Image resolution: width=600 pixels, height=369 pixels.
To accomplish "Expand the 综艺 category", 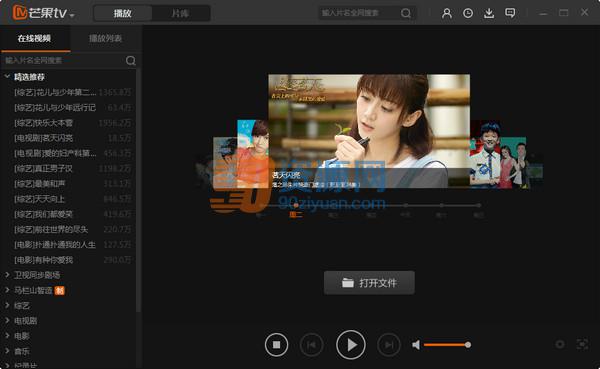I will pyautogui.click(x=7, y=305).
